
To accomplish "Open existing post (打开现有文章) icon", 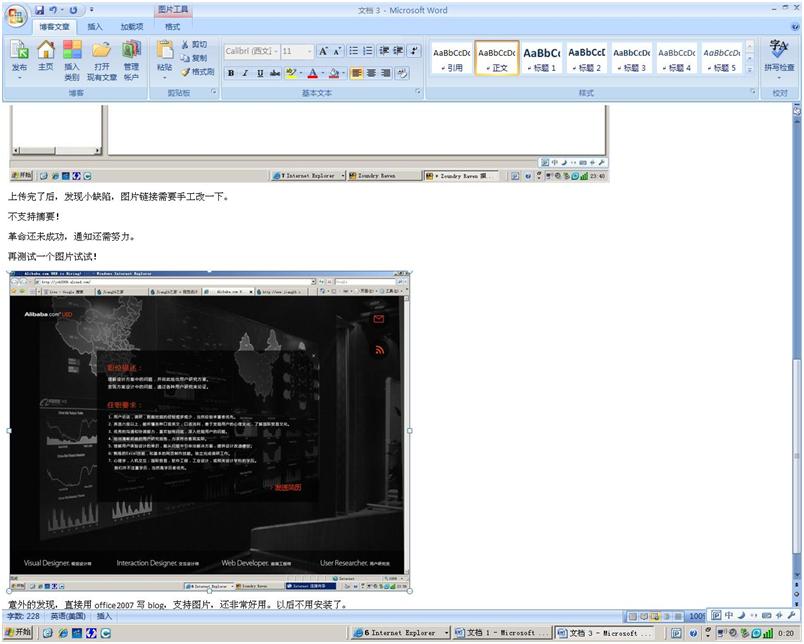I will tap(101, 55).
